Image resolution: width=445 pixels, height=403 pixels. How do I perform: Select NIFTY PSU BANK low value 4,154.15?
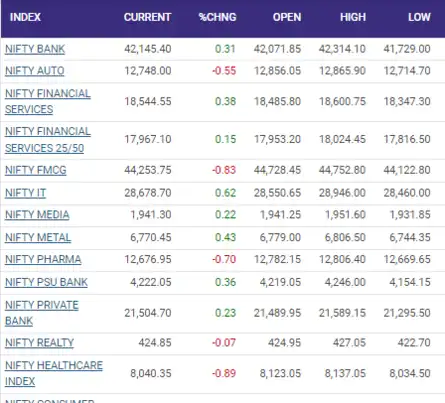[410, 282]
